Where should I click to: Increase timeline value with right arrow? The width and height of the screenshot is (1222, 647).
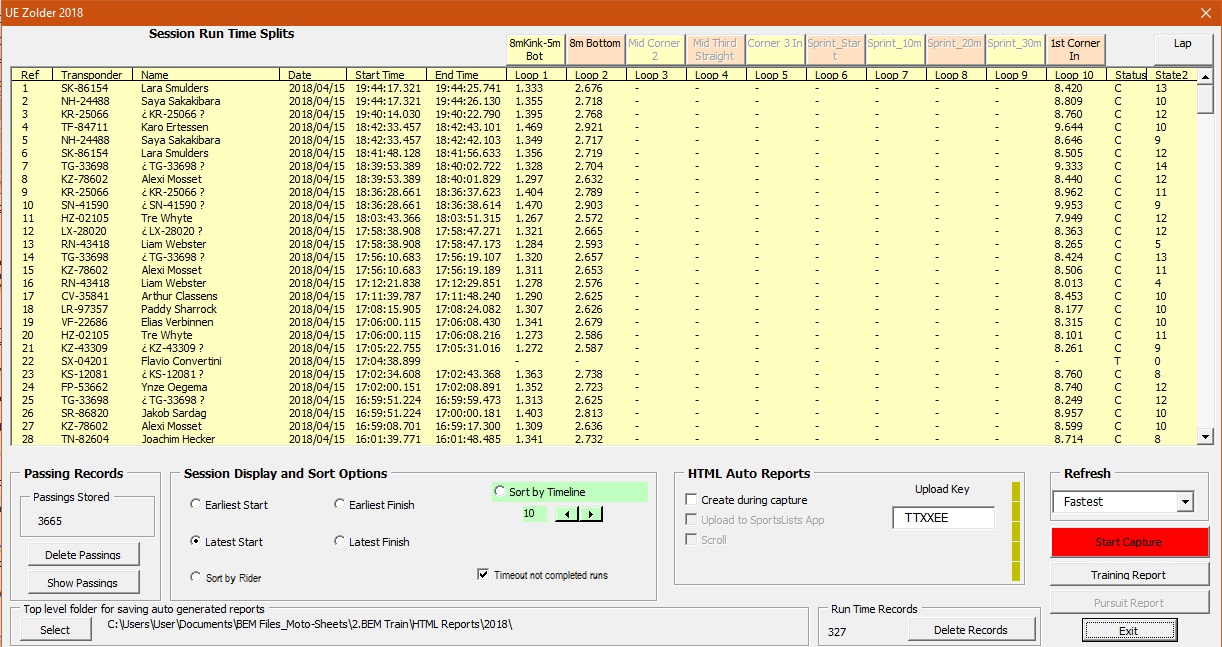coord(591,514)
